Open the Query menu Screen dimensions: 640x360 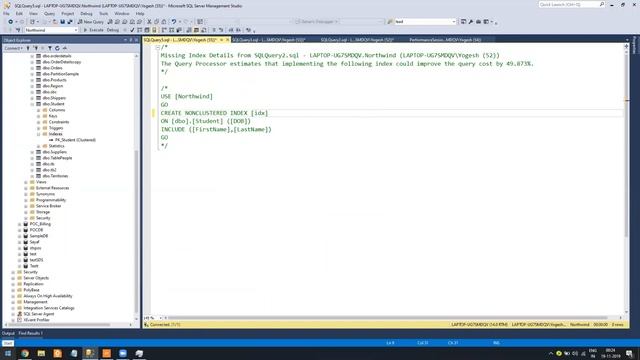49,13
